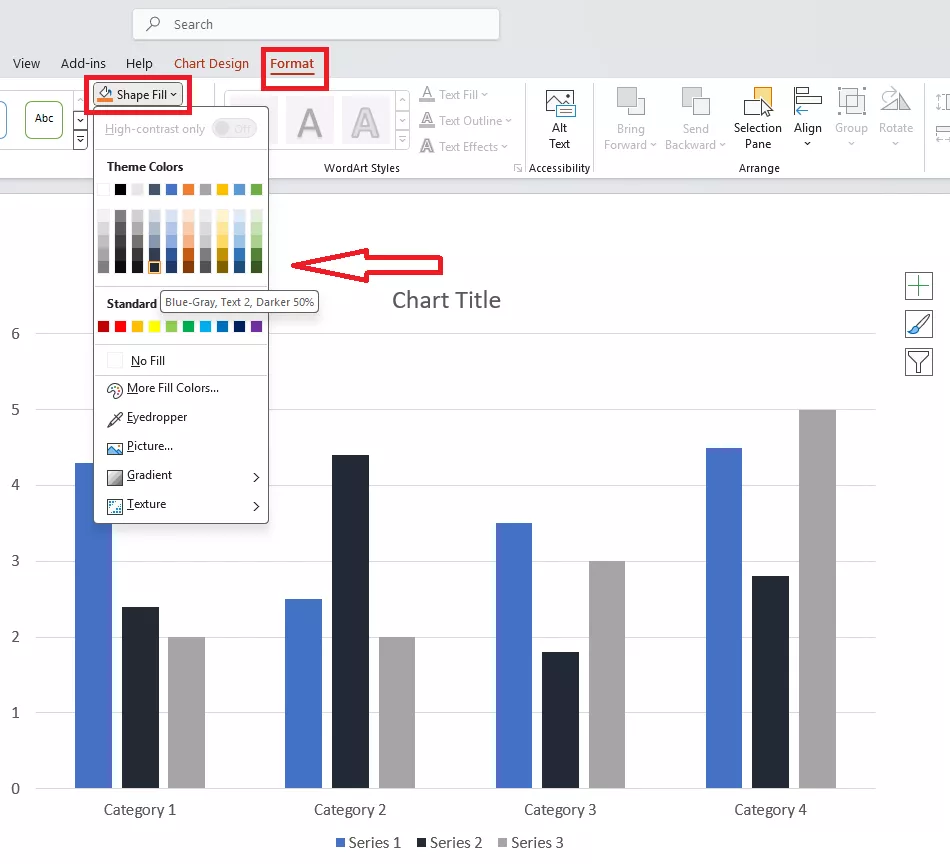Select the standard light blue swatch

(x=205, y=327)
